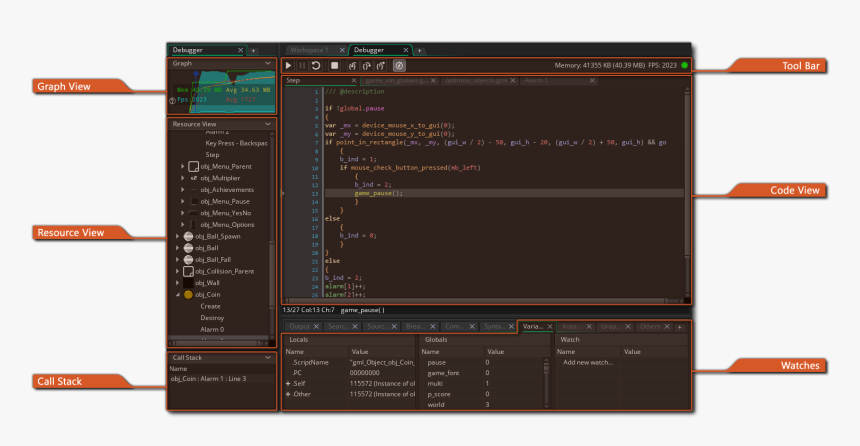The height and width of the screenshot is (446, 860).
Task: Add new tab beside left Debugger tab
Action: point(253,50)
